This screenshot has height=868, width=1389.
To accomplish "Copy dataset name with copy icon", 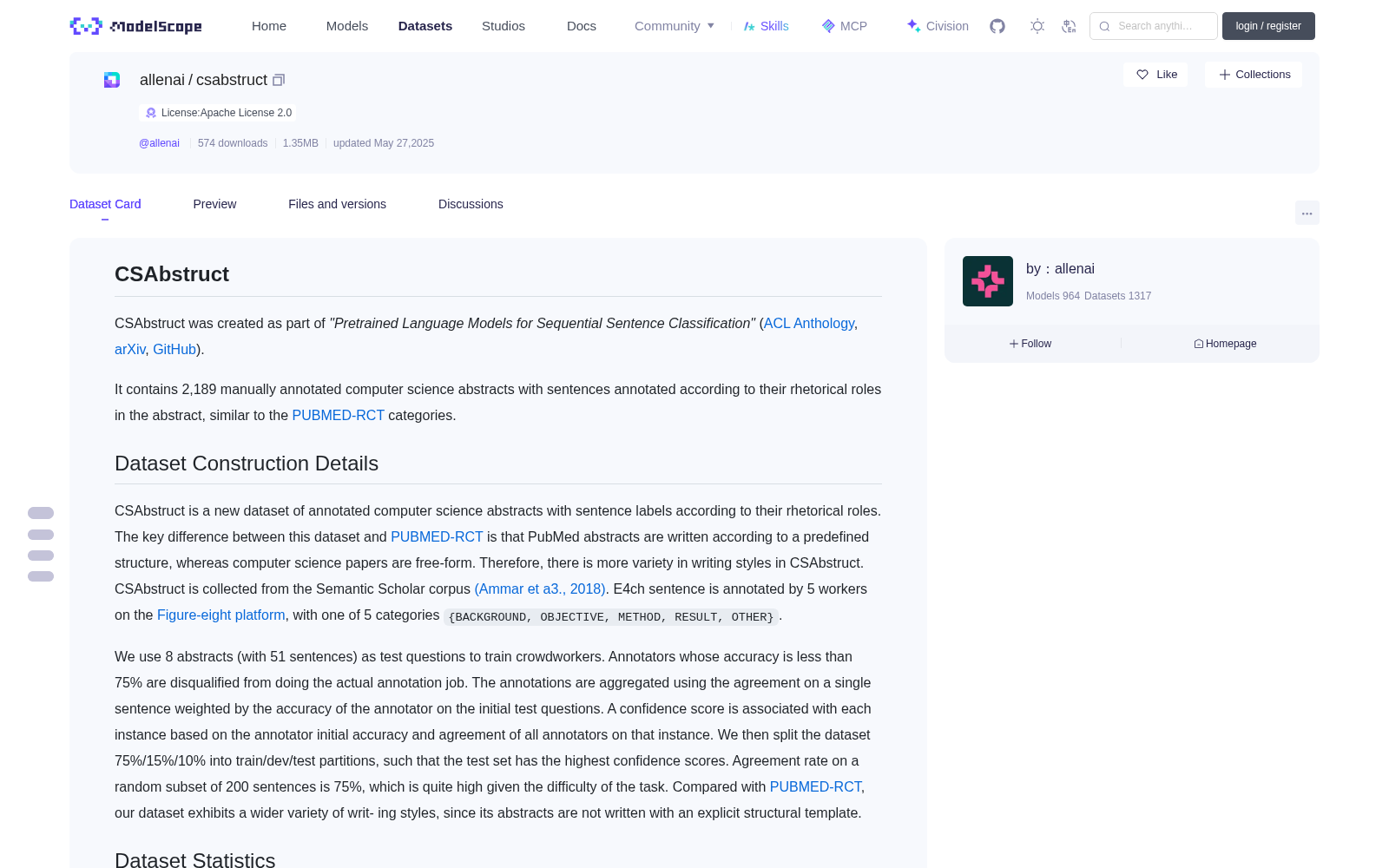I will coord(279,80).
